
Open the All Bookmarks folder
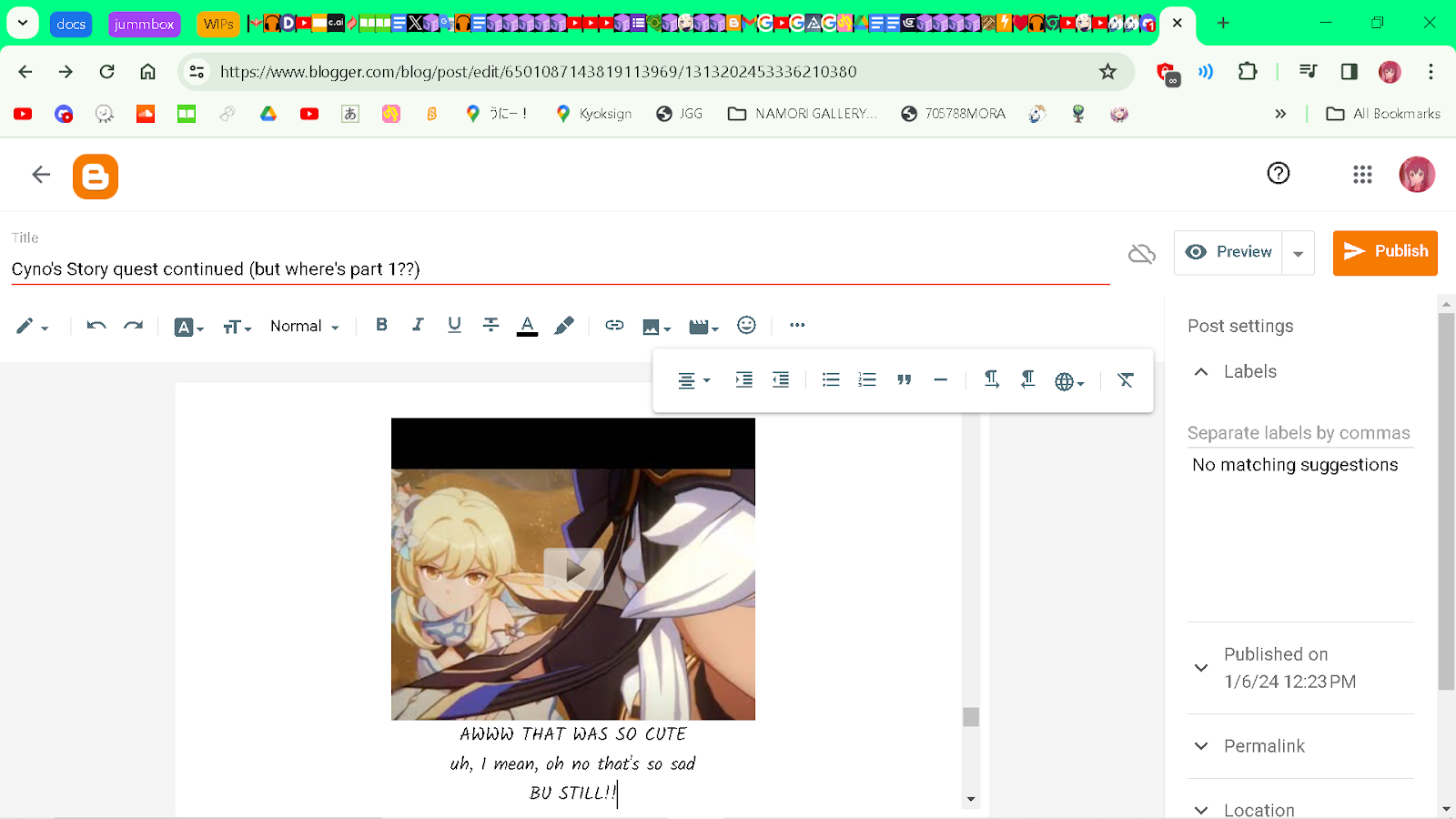(x=1383, y=114)
